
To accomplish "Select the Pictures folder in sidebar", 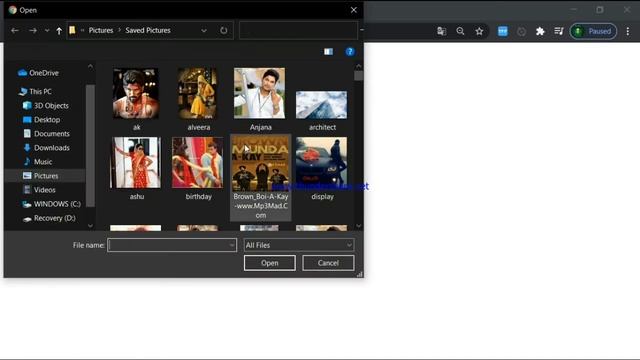I will pos(40,176).
